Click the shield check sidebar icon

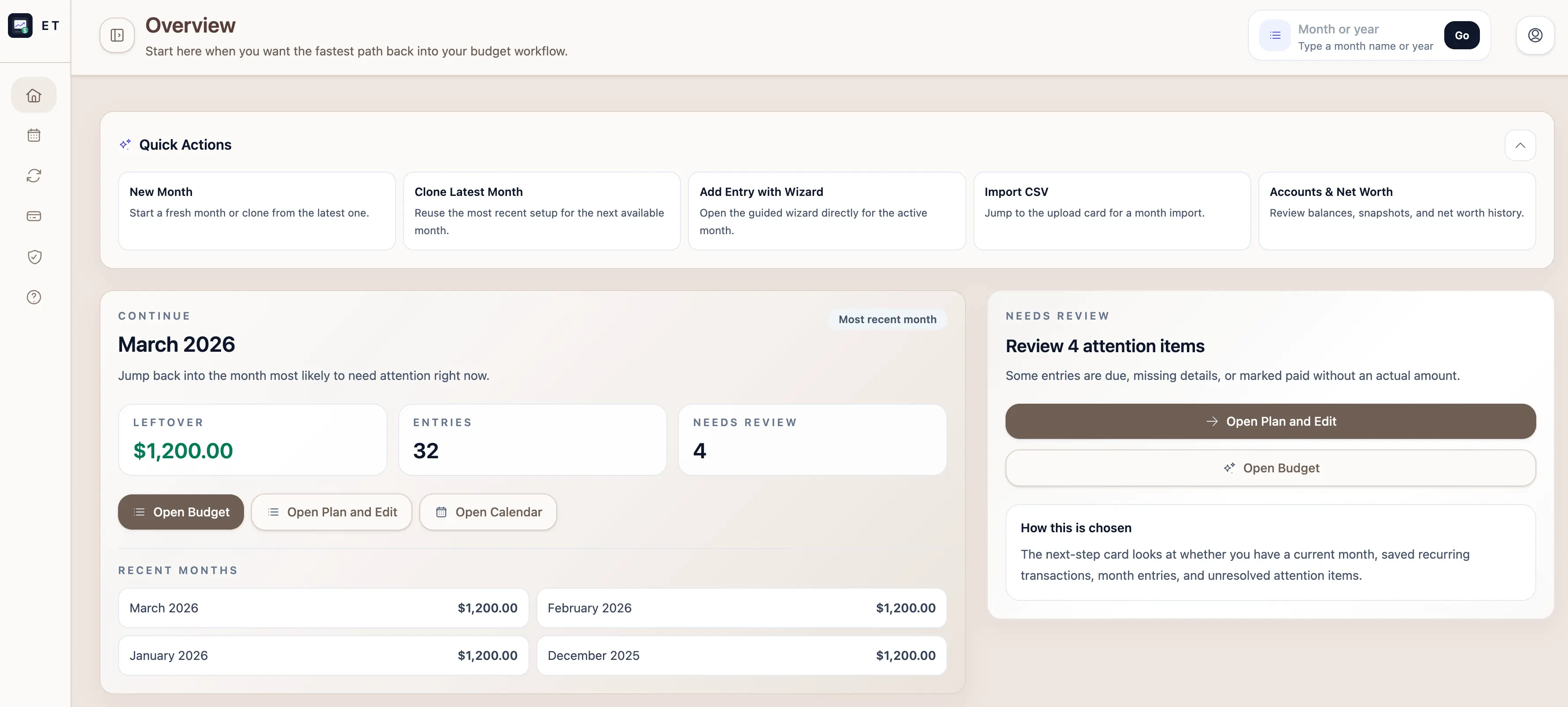(x=34, y=257)
